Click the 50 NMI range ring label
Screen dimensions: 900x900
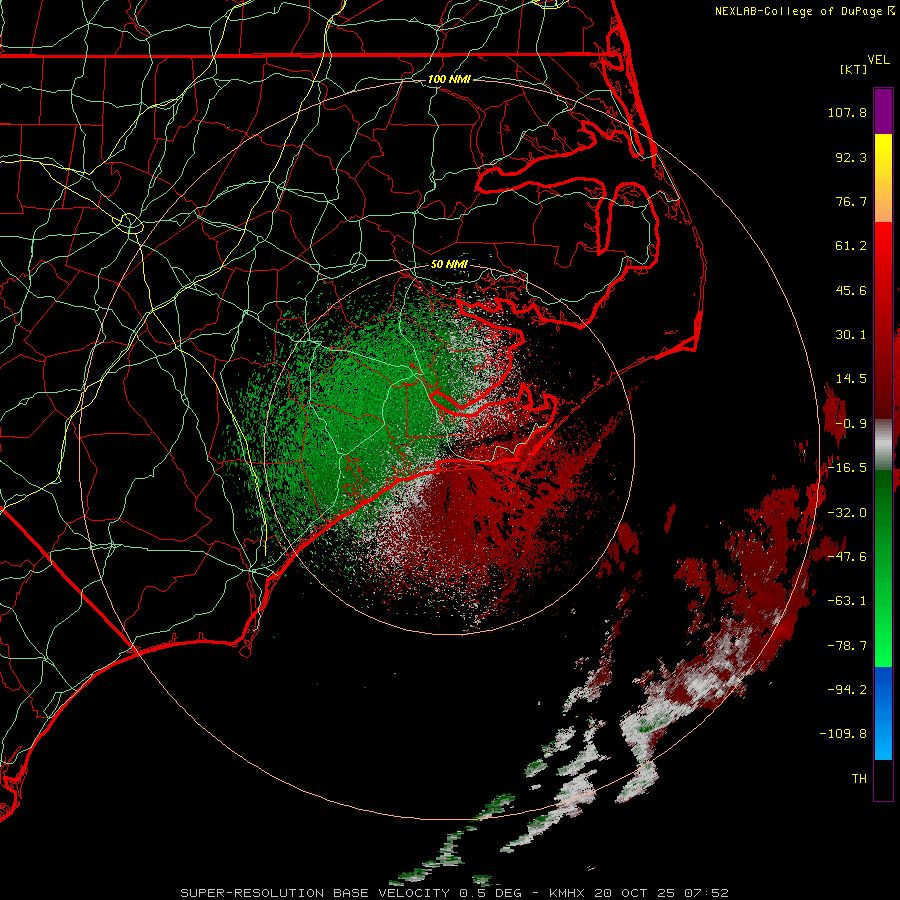(x=449, y=264)
